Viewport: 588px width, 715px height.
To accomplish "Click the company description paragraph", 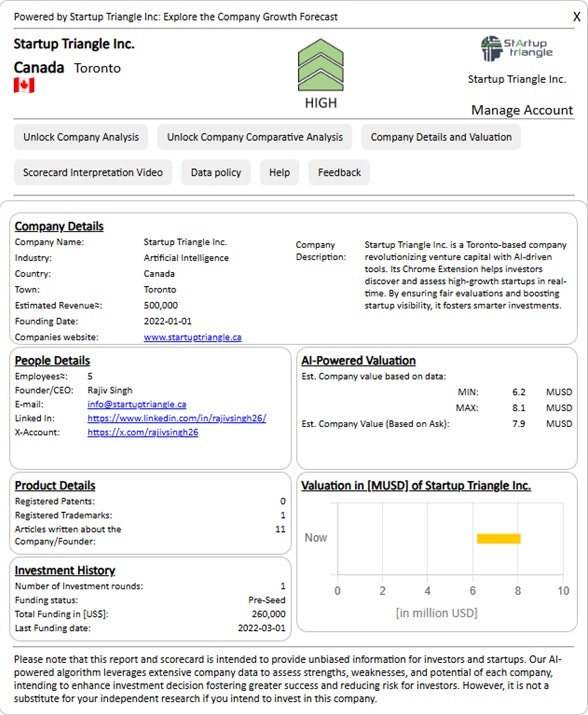I will click(x=465, y=275).
